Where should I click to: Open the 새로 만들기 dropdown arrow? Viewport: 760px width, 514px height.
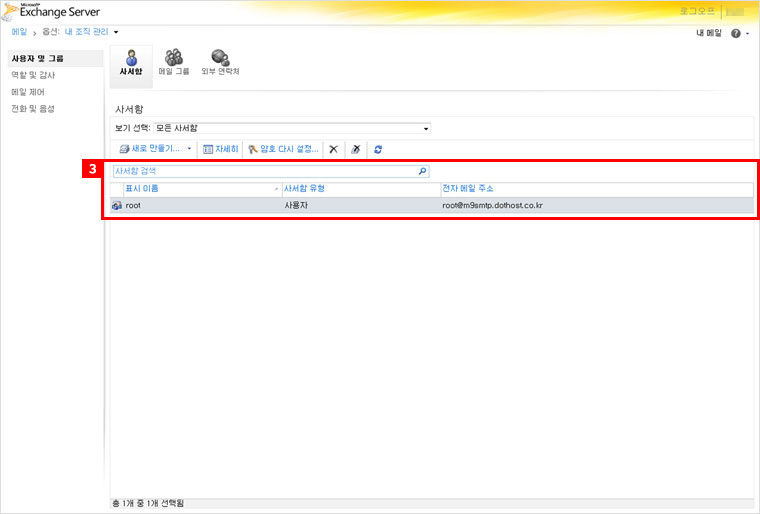(x=189, y=149)
